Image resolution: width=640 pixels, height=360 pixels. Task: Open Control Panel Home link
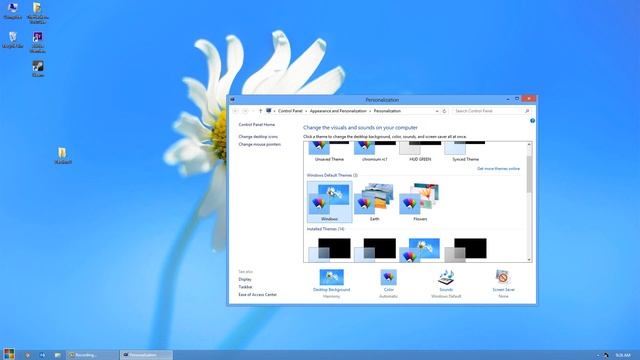[x=257, y=124]
